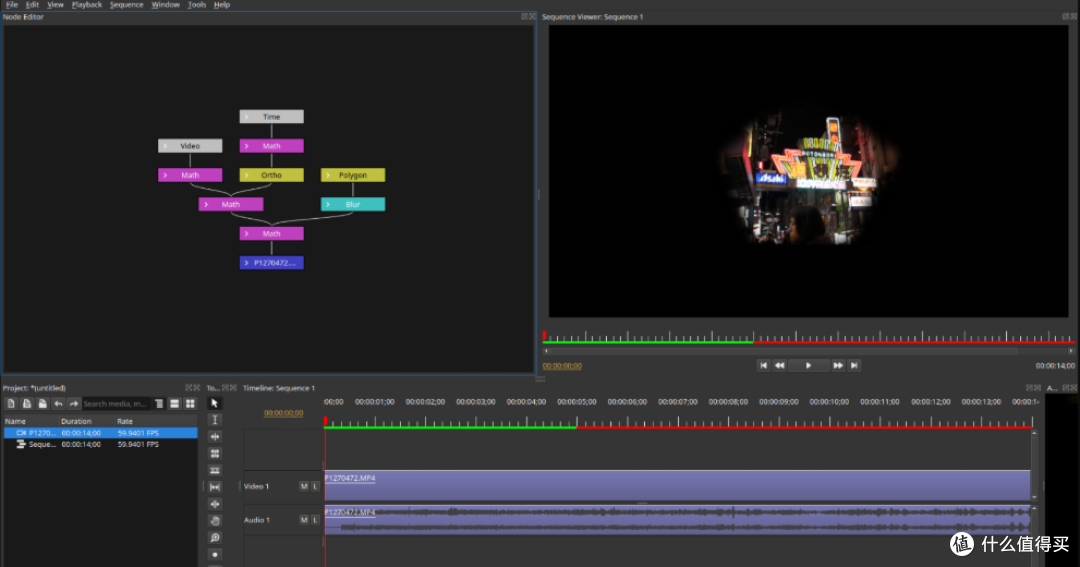Click the viewer horizontal scrollbar
Viewport: 1080px width, 567px height.
(x=783, y=351)
